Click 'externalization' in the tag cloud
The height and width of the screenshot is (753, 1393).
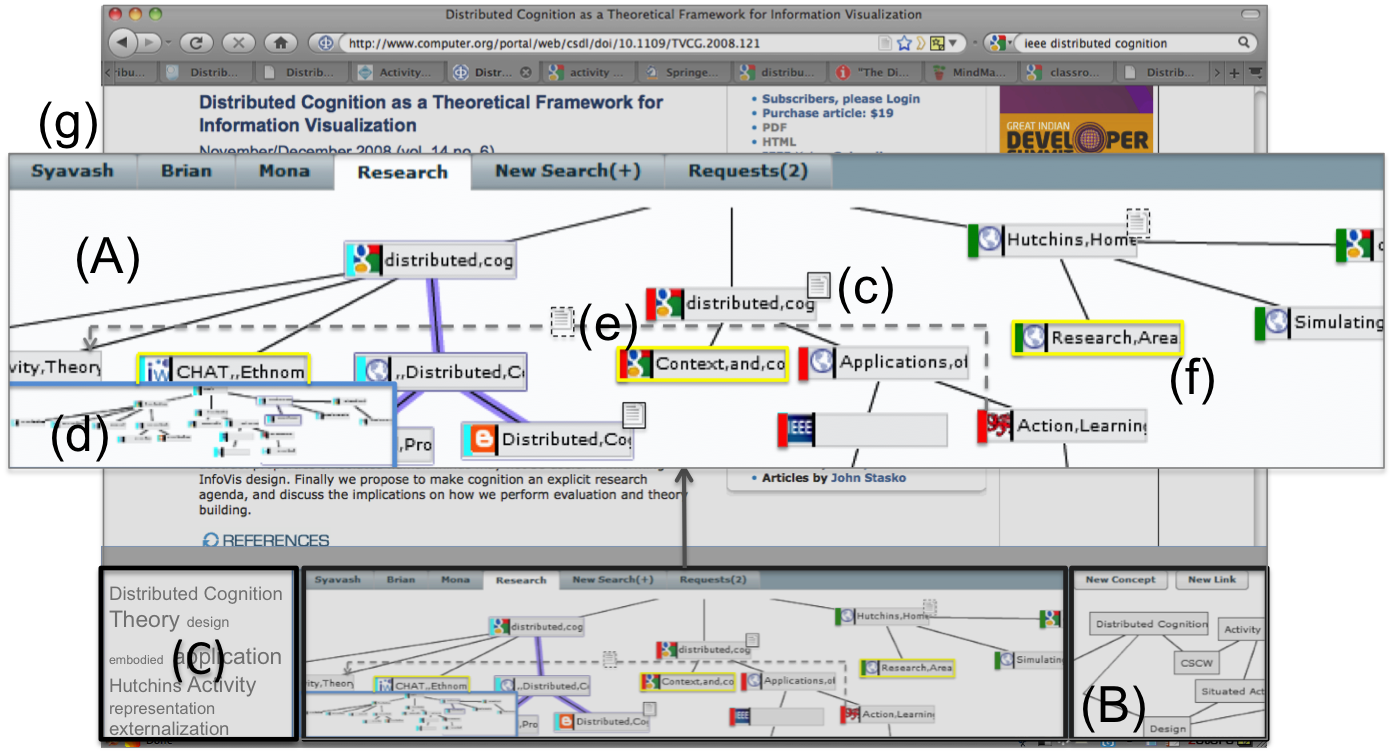pos(169,729)
